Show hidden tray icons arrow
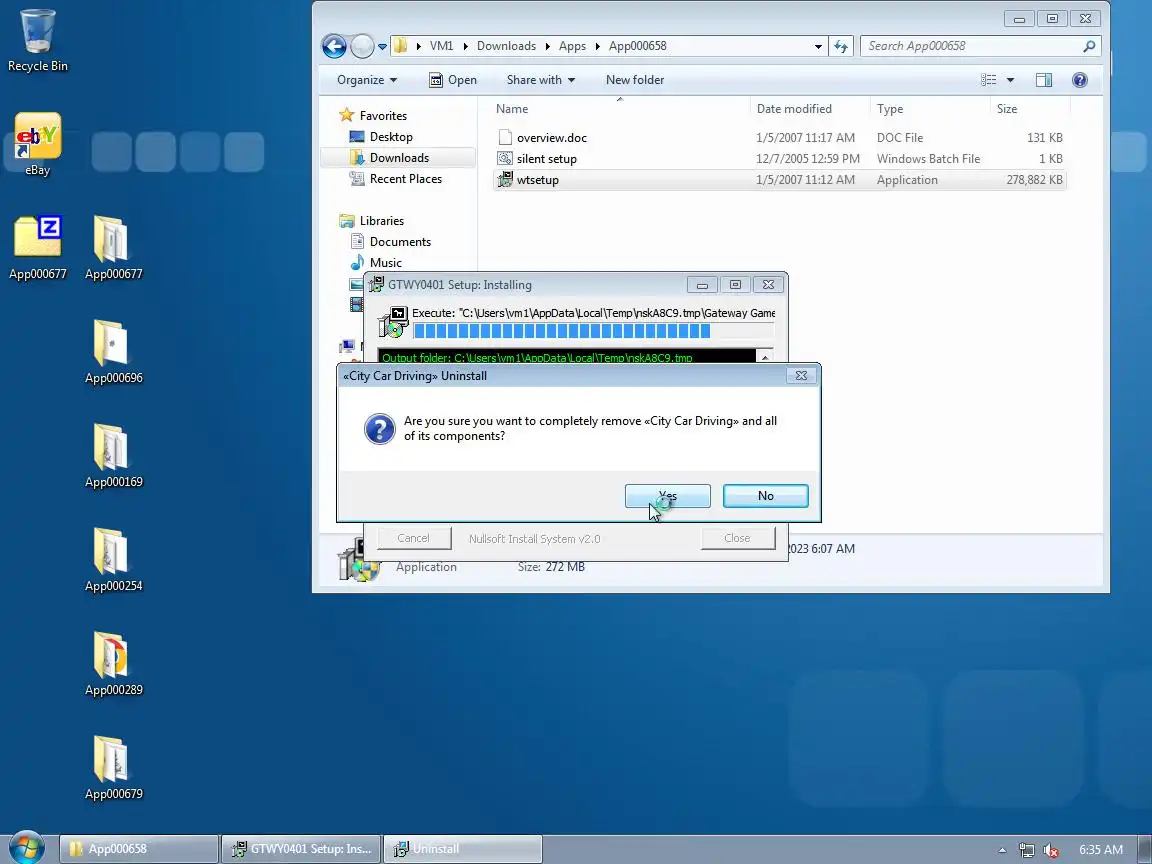Screen dimensions: 1152x864 coord(1002,850)
